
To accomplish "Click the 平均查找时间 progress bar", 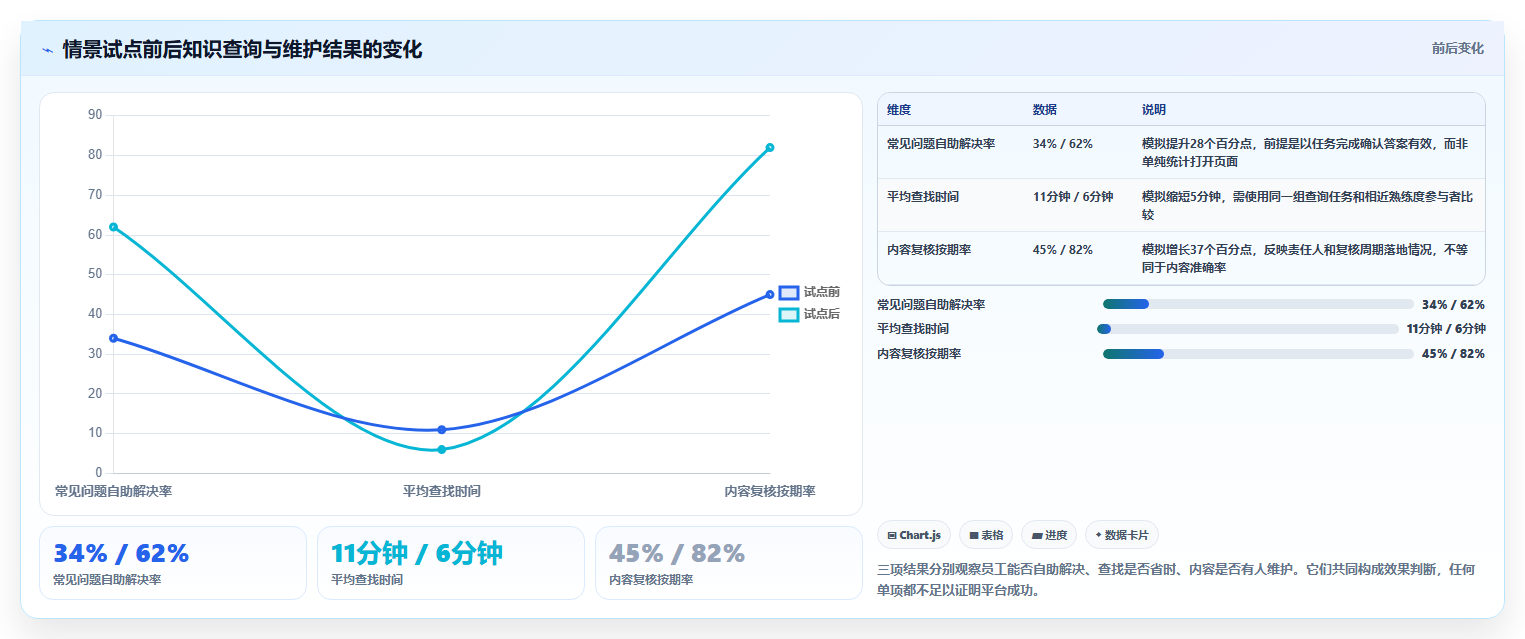I will click(1248, 329).
